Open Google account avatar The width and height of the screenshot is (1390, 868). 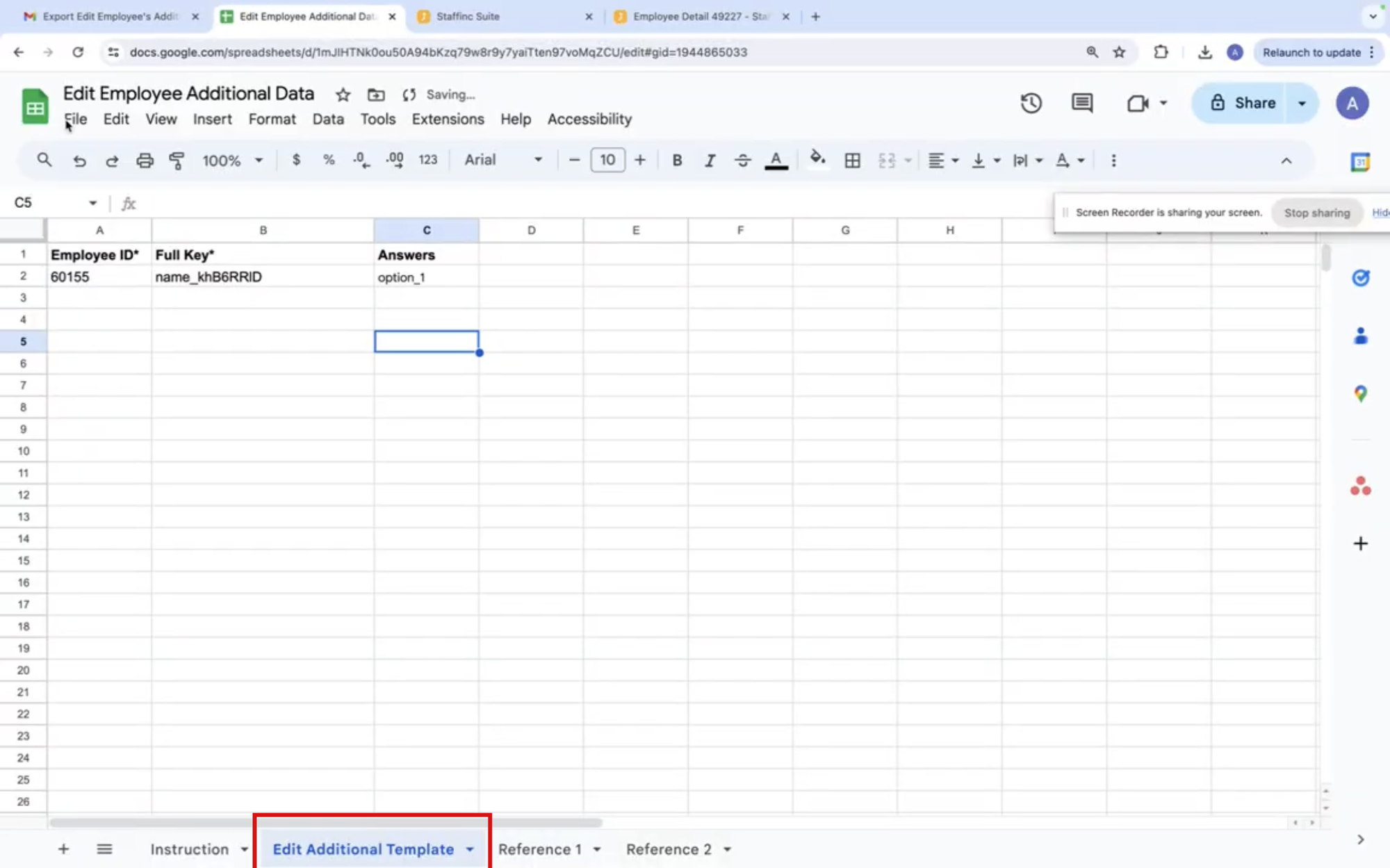point(1352,103)
